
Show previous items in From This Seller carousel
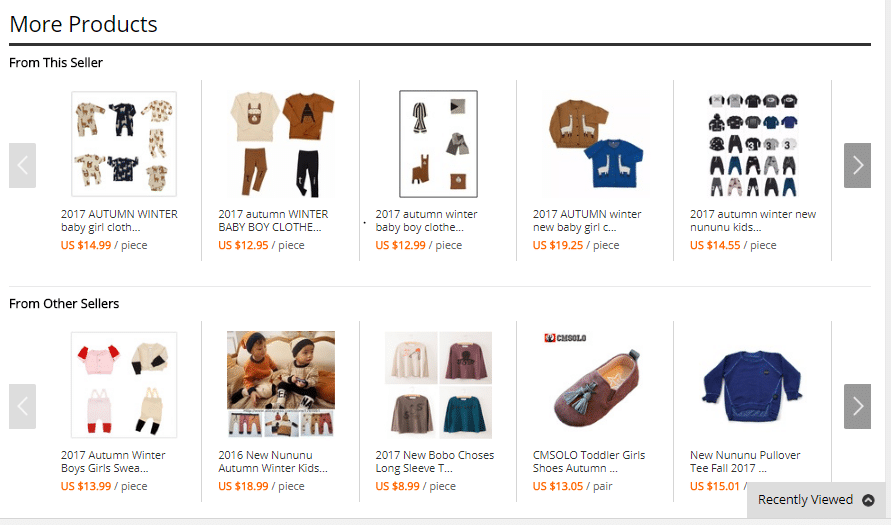pyautogui.click(x=22, y=165)
